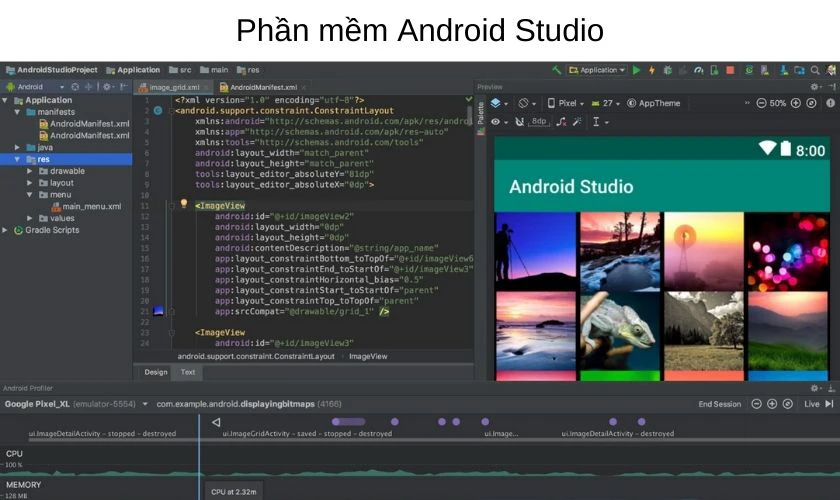Zoom in the layout preview
840x500 pixels.
pyautogui.click(x=796, y=103)
